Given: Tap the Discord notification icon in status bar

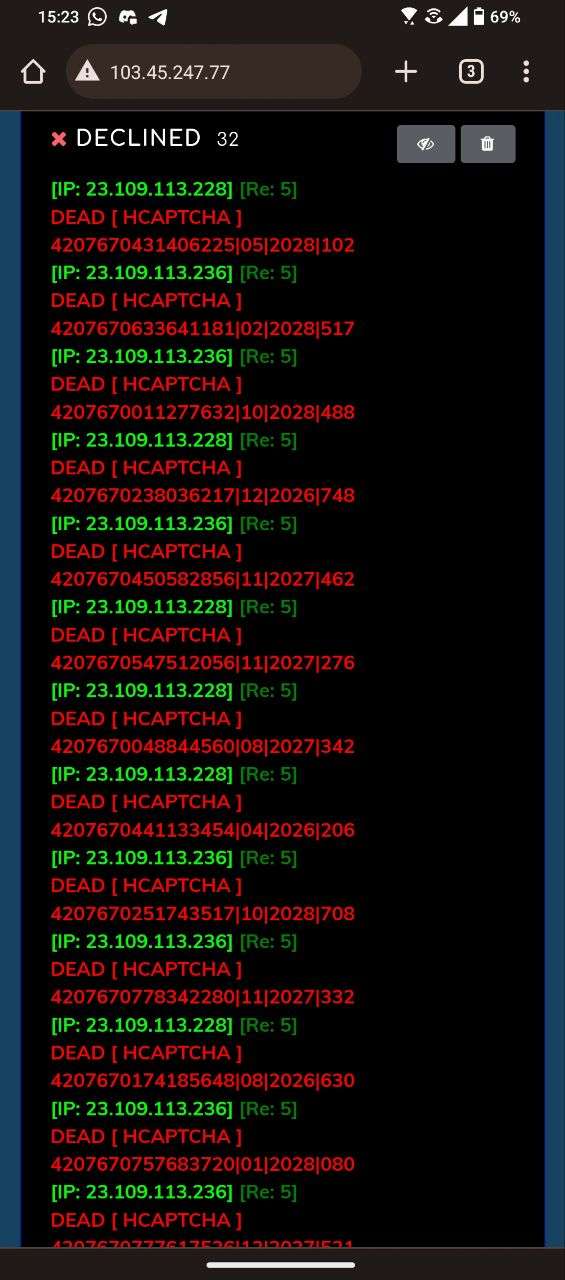Looking at the screenshot, I should tap(128, 17).
